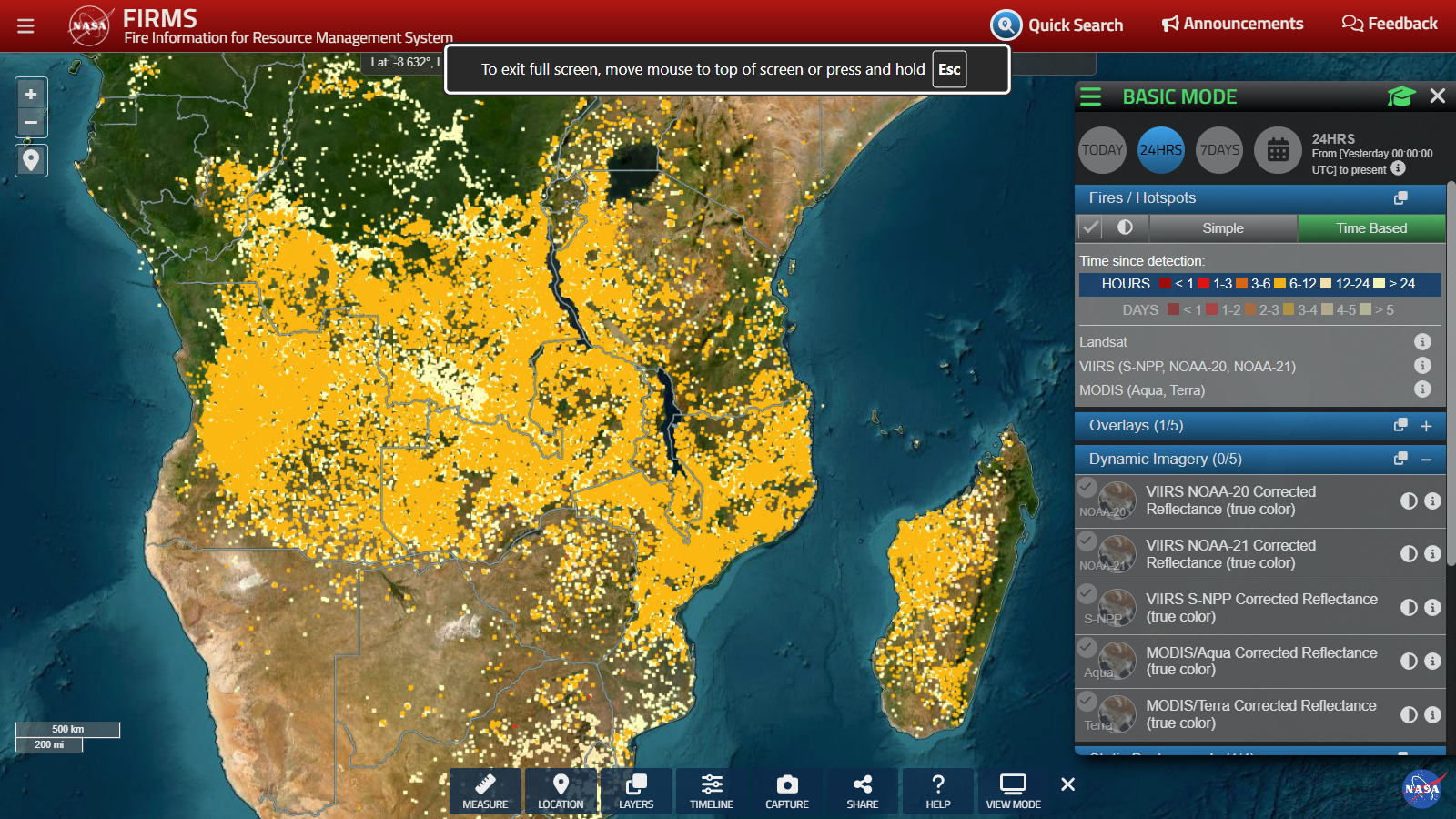The image size is (1456, 819).
Task: Capture a map screenshot
Action: [x=787, y=791]
